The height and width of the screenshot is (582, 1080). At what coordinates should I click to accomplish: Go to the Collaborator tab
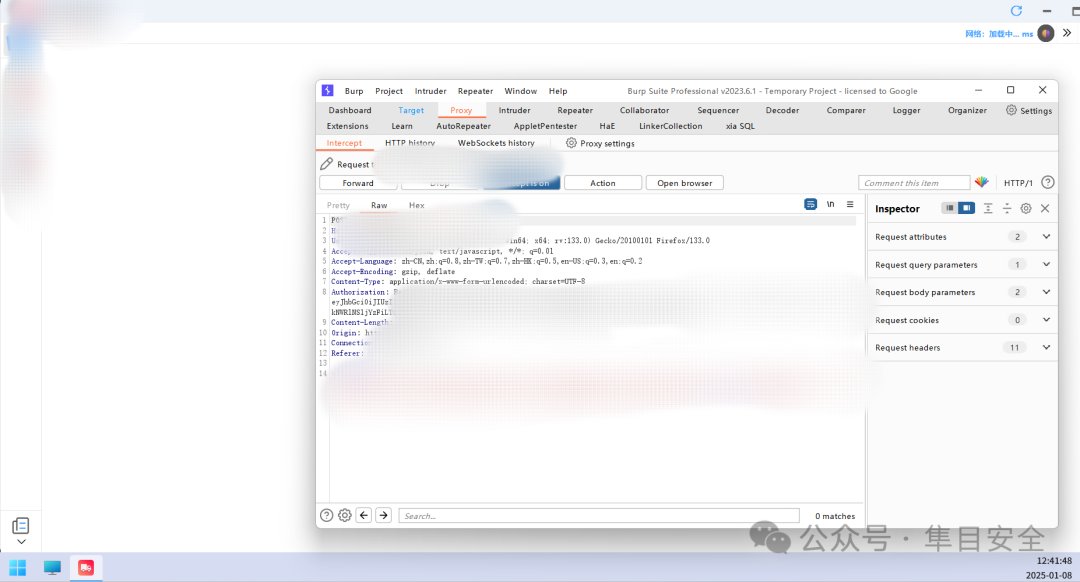point(645,110)
